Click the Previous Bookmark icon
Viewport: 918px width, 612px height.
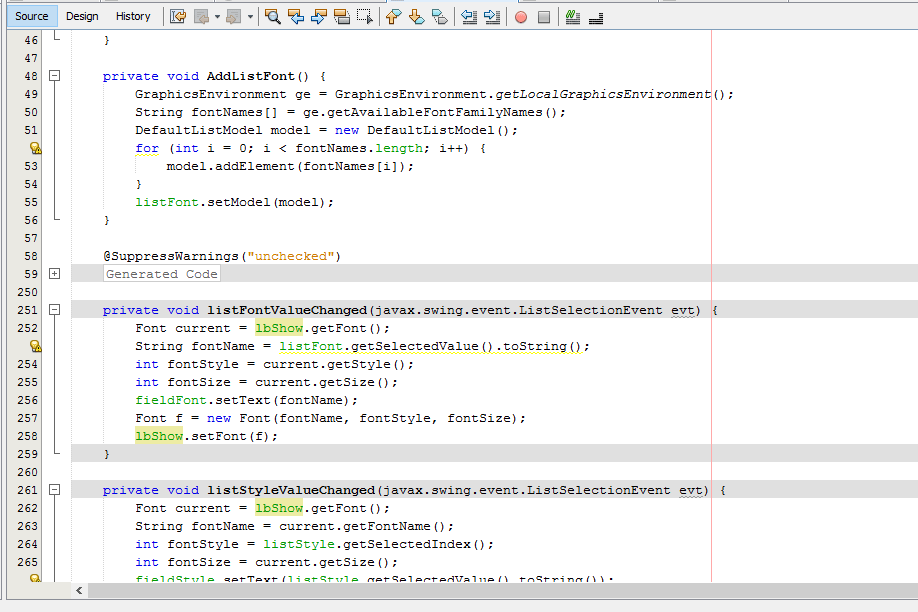[x=391, y=16]
